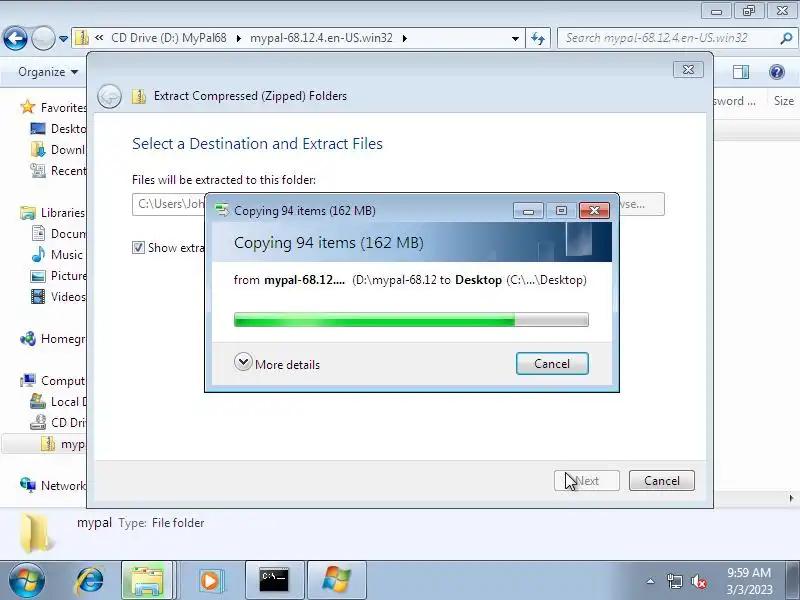Click CD Drive (D:) MyPal68 breadcrumb
This screenshot has height=600, width=800.
(x=169, y=38)
